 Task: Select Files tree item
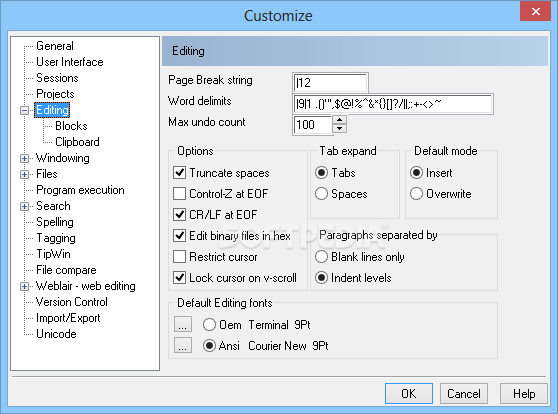47,174
